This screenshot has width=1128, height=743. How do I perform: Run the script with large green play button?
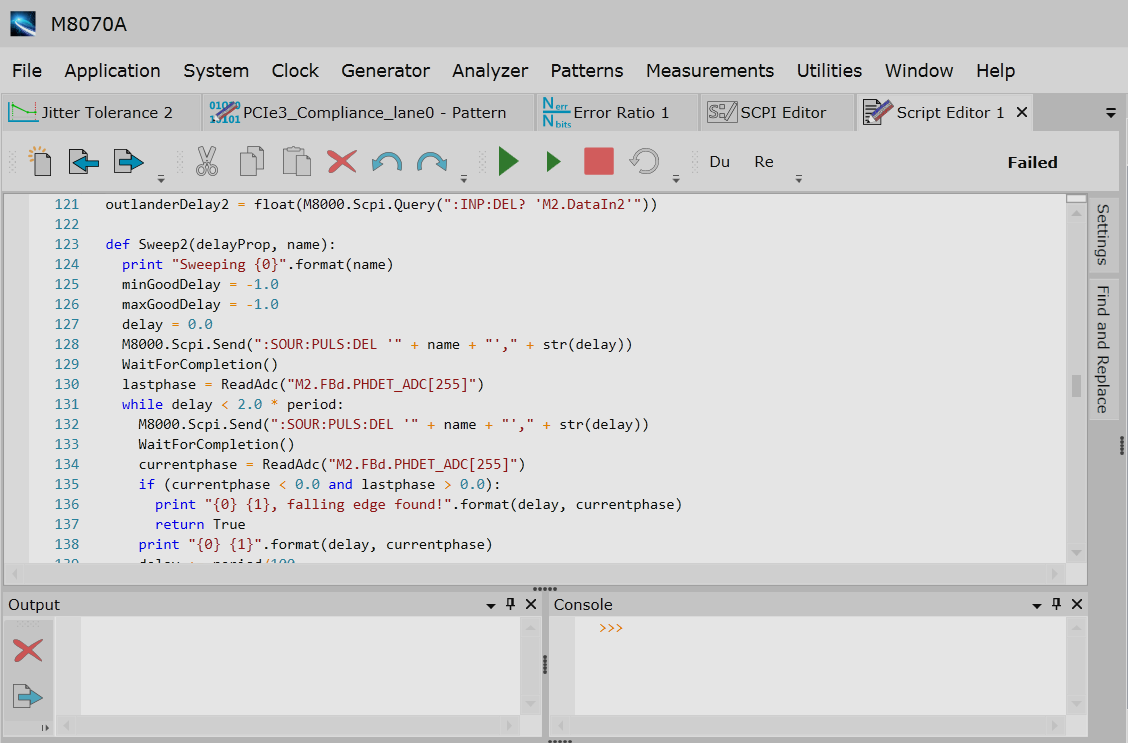click(x=508, y=161)
